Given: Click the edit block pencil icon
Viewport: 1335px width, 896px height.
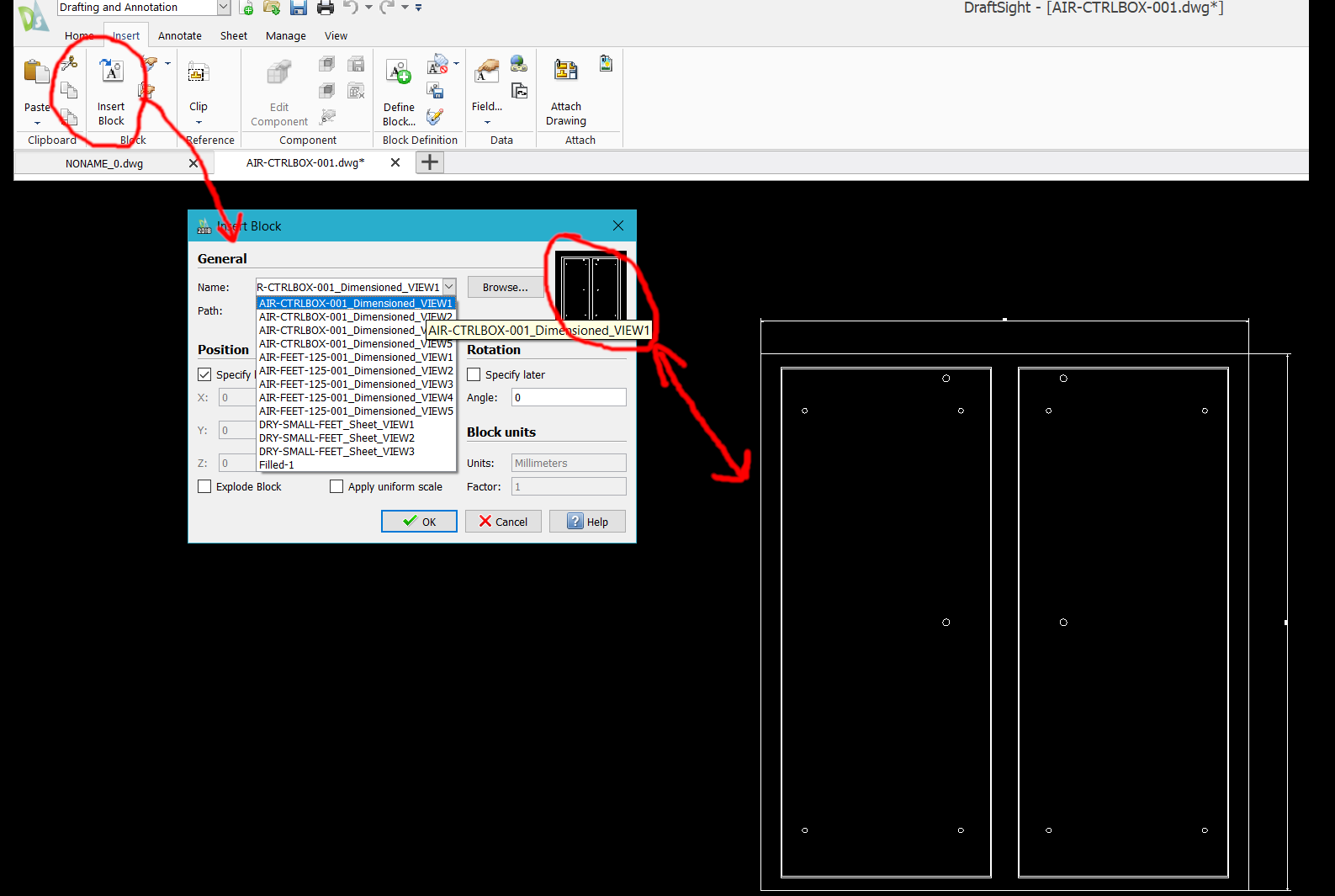Looking at the screenshot, I should pyautogui.click(x=435, y=116).
